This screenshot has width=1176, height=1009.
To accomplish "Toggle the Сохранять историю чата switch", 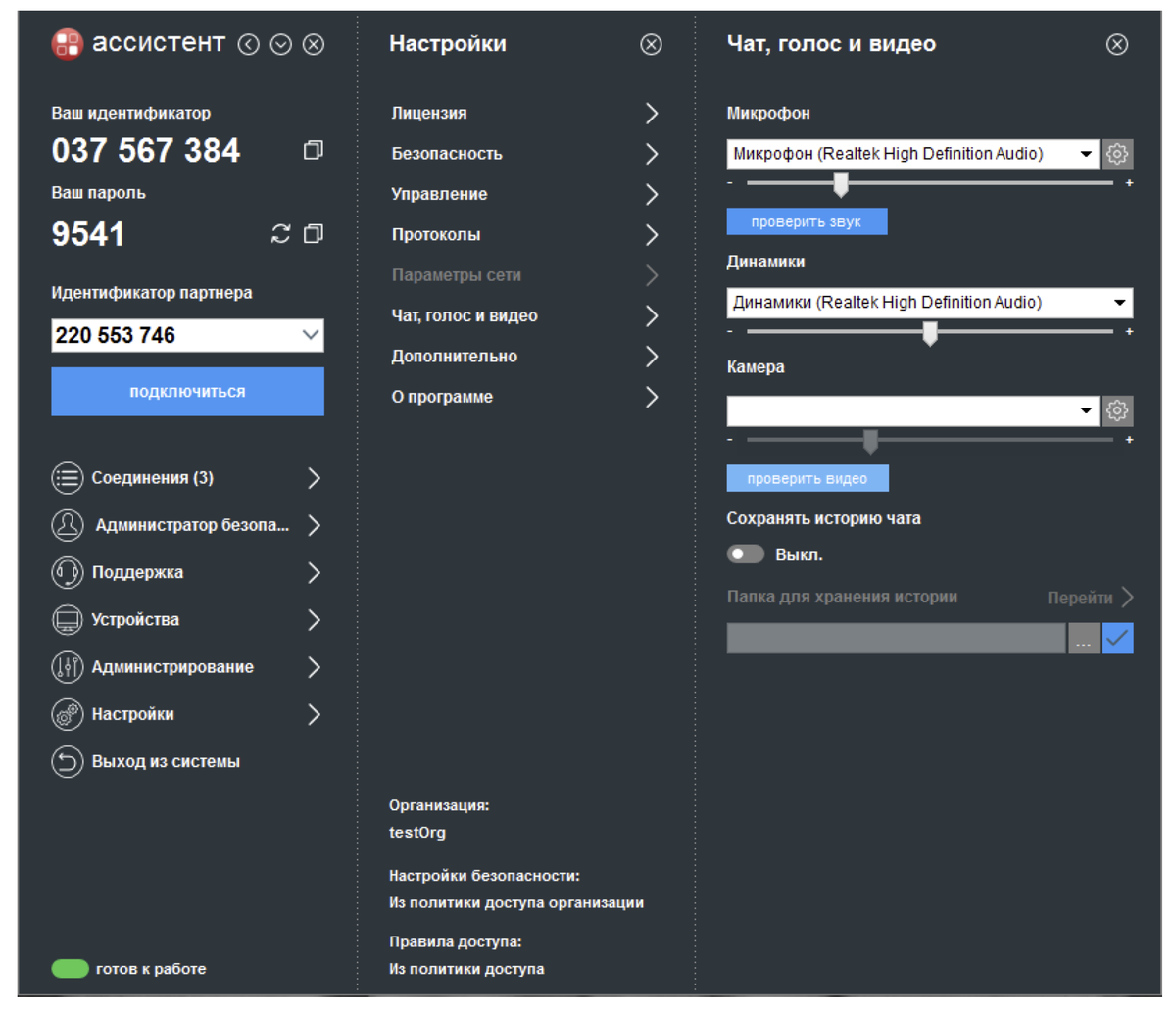I will coord(746,554).
